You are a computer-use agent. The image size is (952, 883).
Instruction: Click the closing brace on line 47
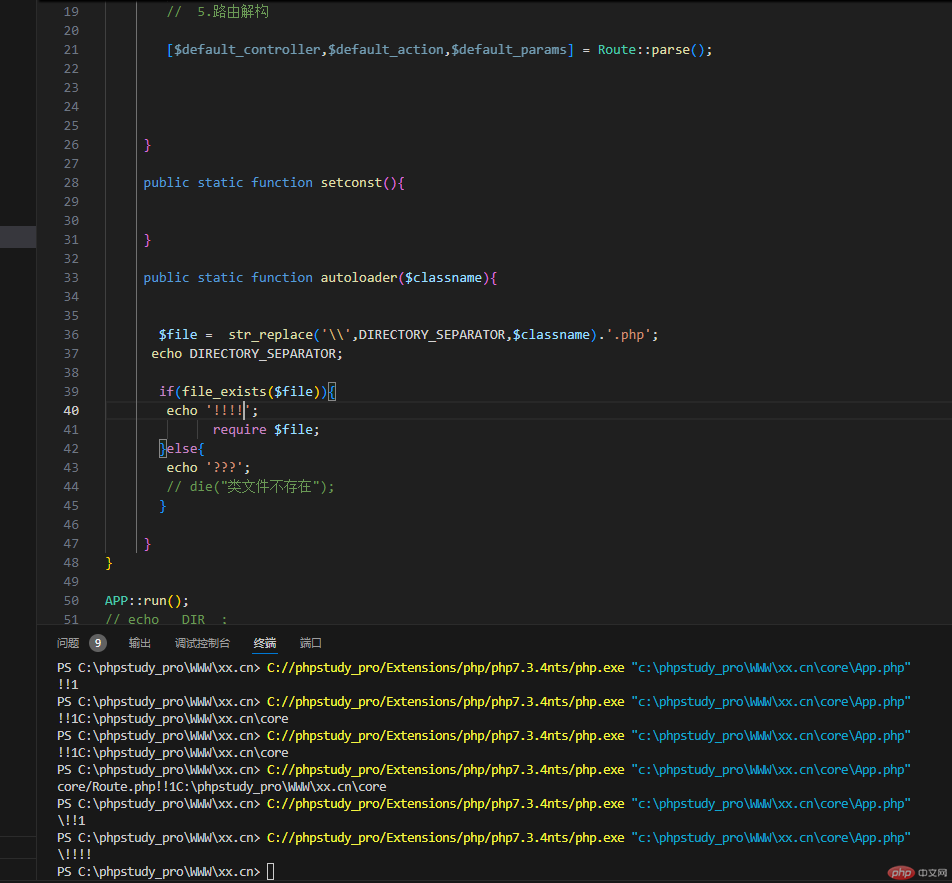pos(147,544)
